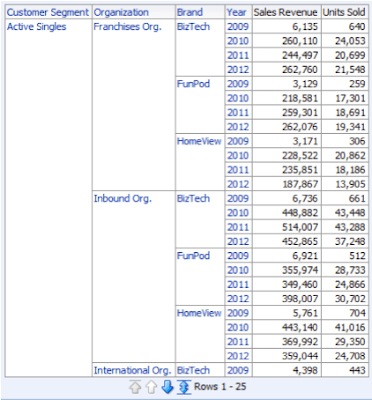Viewport: 372px width, 400px height.
Task: Click year 2009 in the 3,171 row
Action: click(238, 141)
